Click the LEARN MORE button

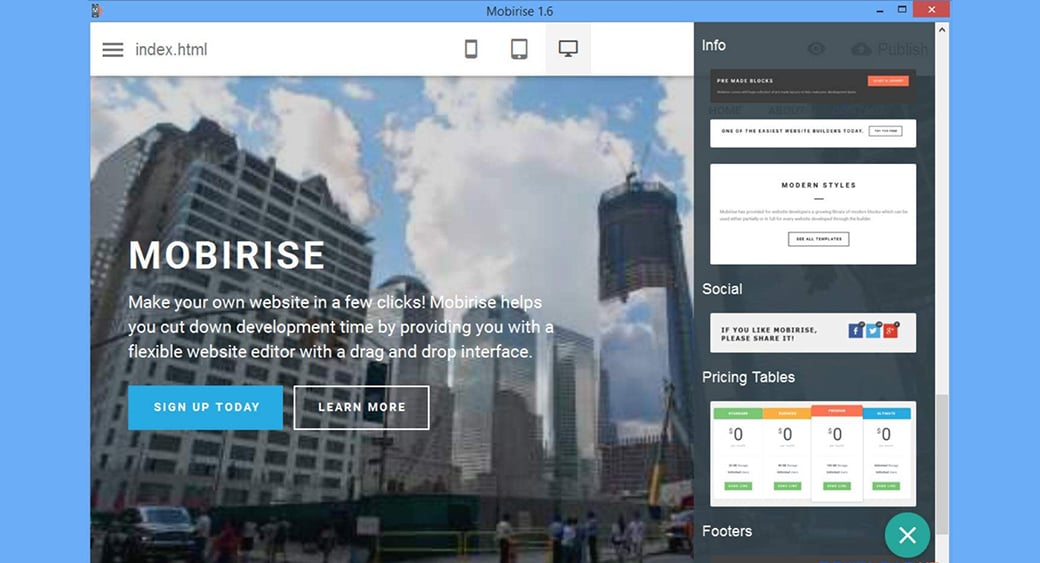point(361,407)
